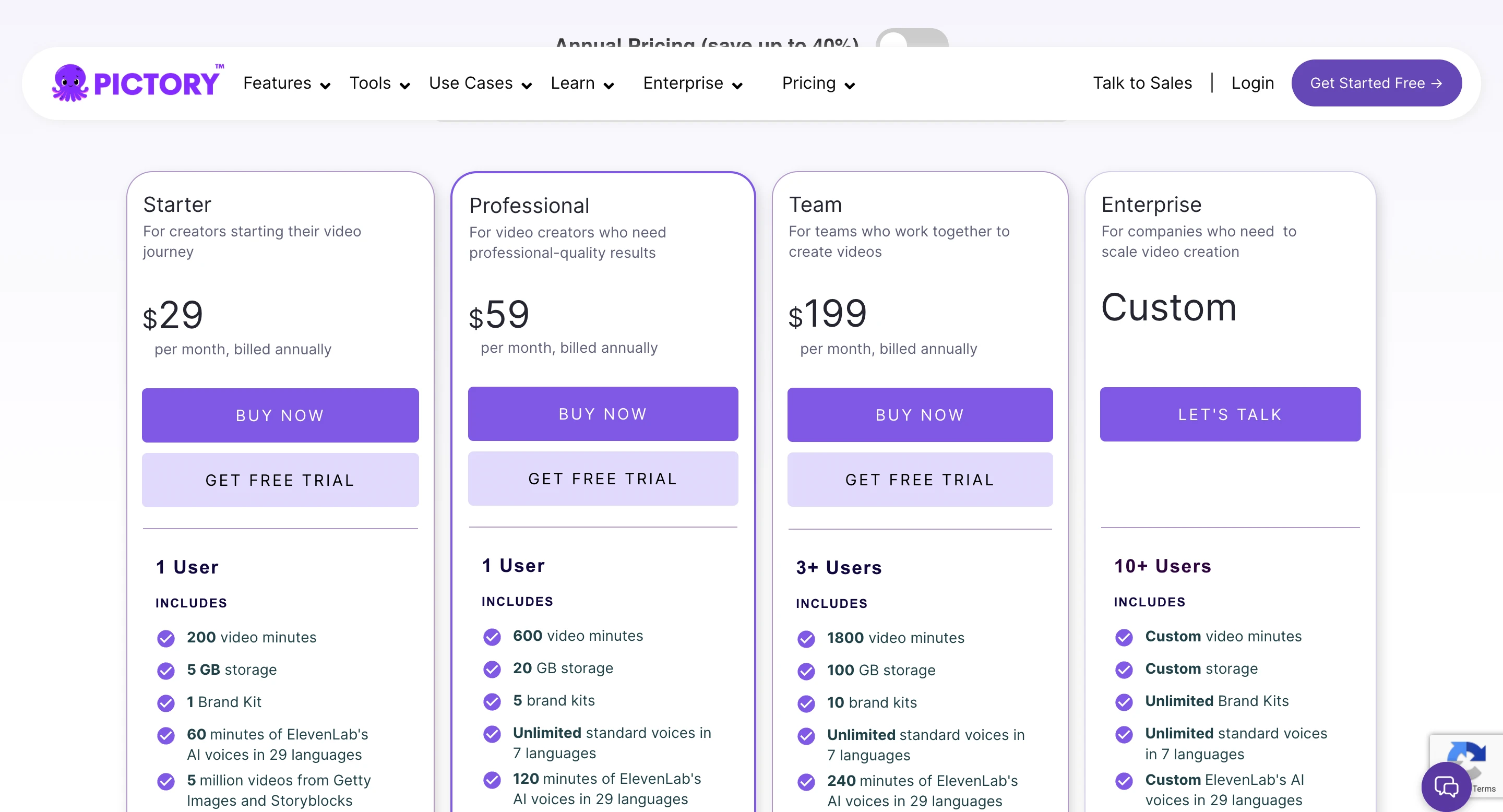
Task: Click checkmark icon beside 100 GB storage
Action: pyautogui.click(x=806, y=672)
